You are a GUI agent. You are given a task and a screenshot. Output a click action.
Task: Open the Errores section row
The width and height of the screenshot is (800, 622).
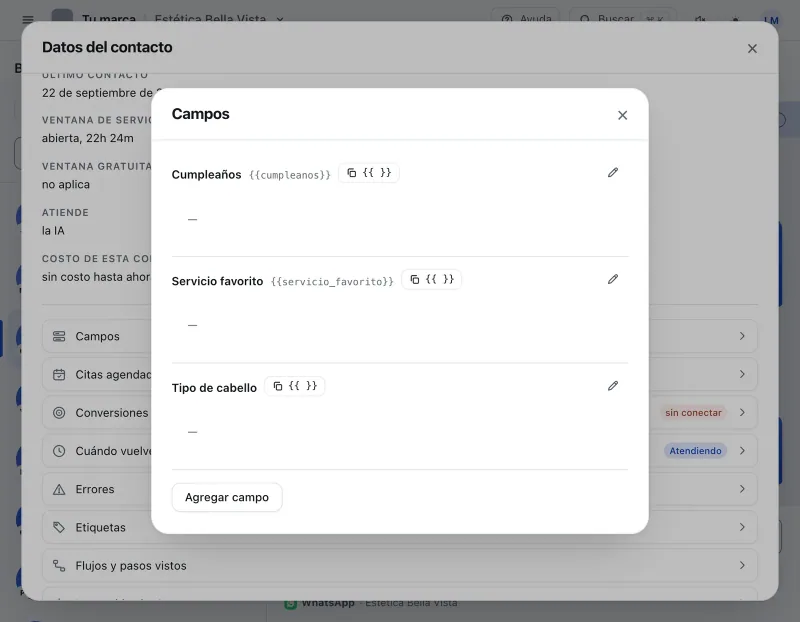(x=399, y=489)
